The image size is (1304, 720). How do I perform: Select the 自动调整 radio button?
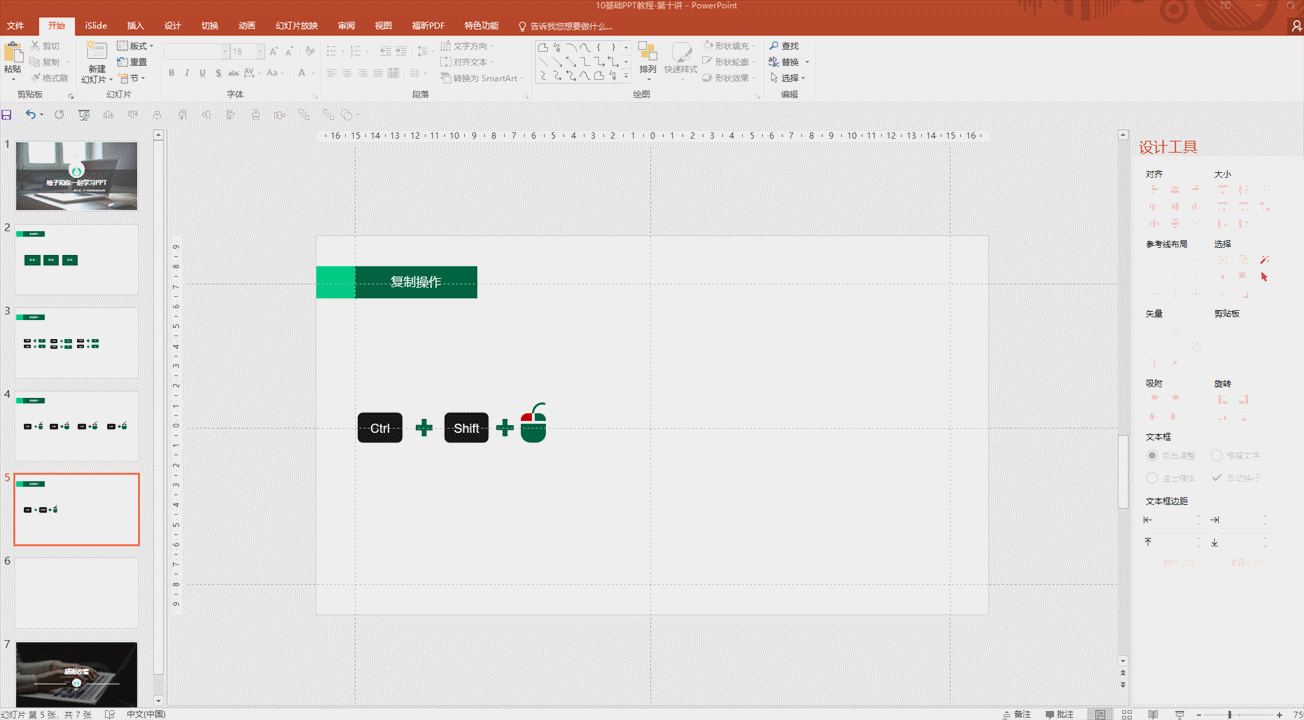coord(1152,455)
